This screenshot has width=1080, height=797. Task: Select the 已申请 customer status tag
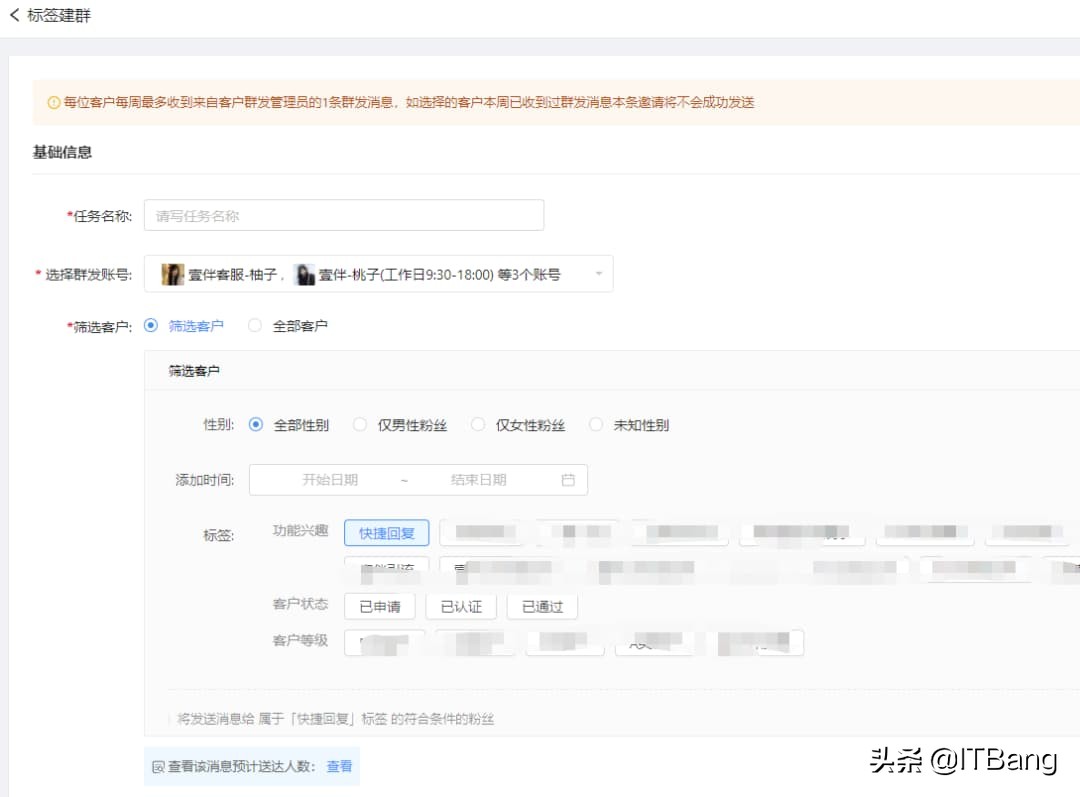pyautogui.click(x=380, y=606)
